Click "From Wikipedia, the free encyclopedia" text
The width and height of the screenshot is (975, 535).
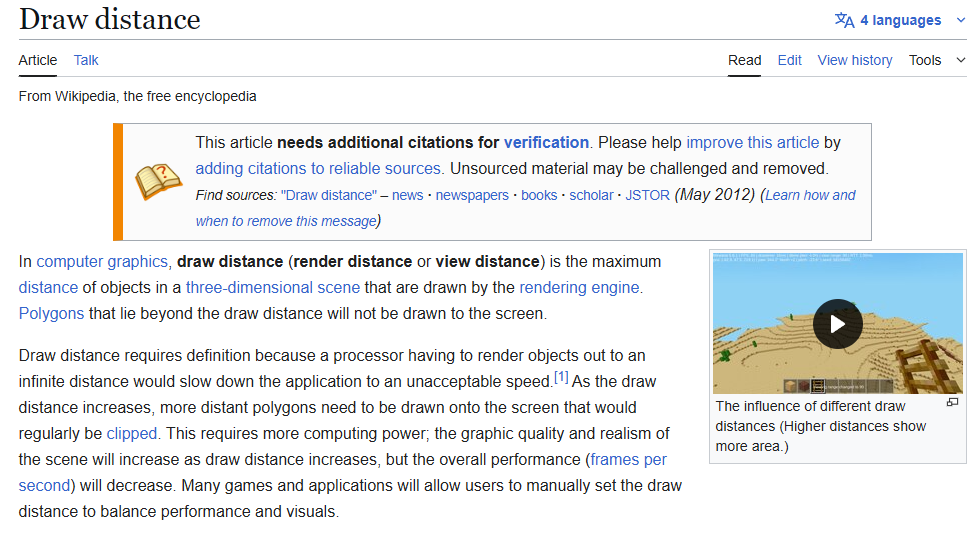[x=137, y=96]
